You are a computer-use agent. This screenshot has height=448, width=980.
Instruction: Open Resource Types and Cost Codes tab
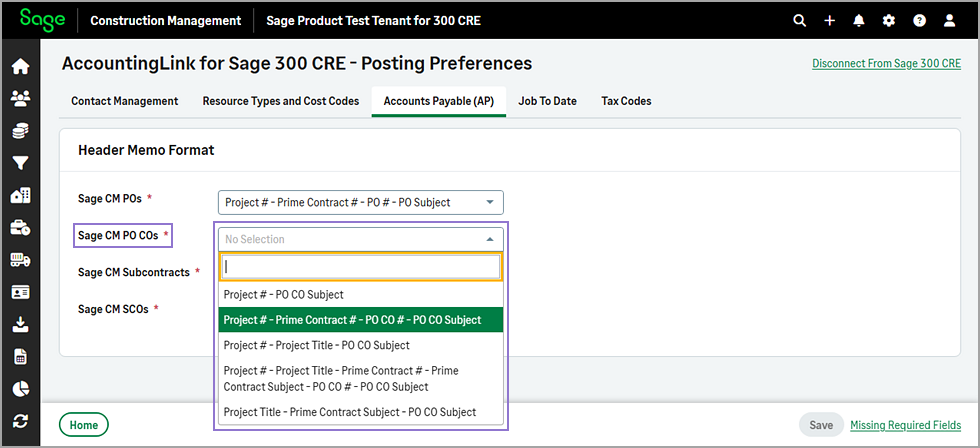coord(281,101)
